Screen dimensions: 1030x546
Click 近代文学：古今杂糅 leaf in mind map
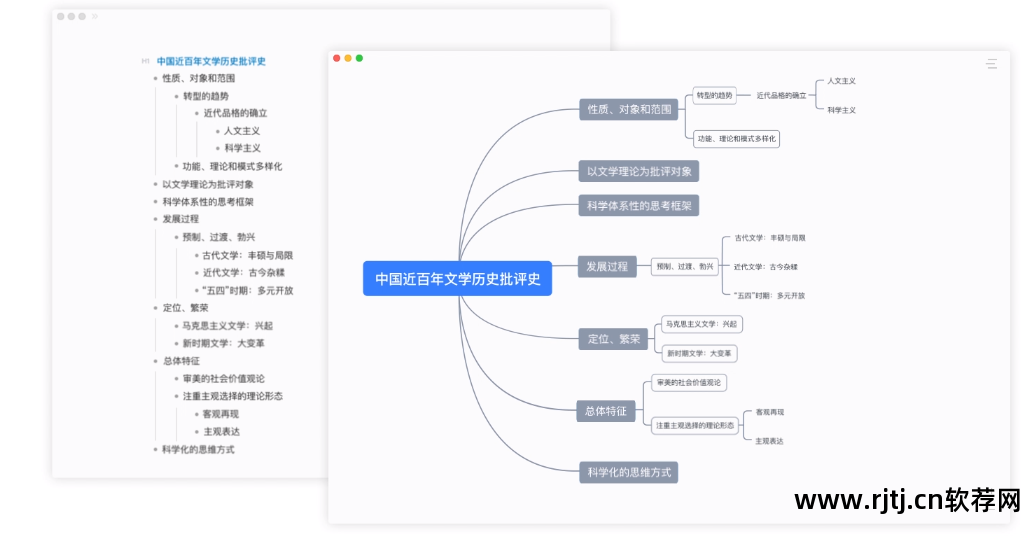[765, 267]
